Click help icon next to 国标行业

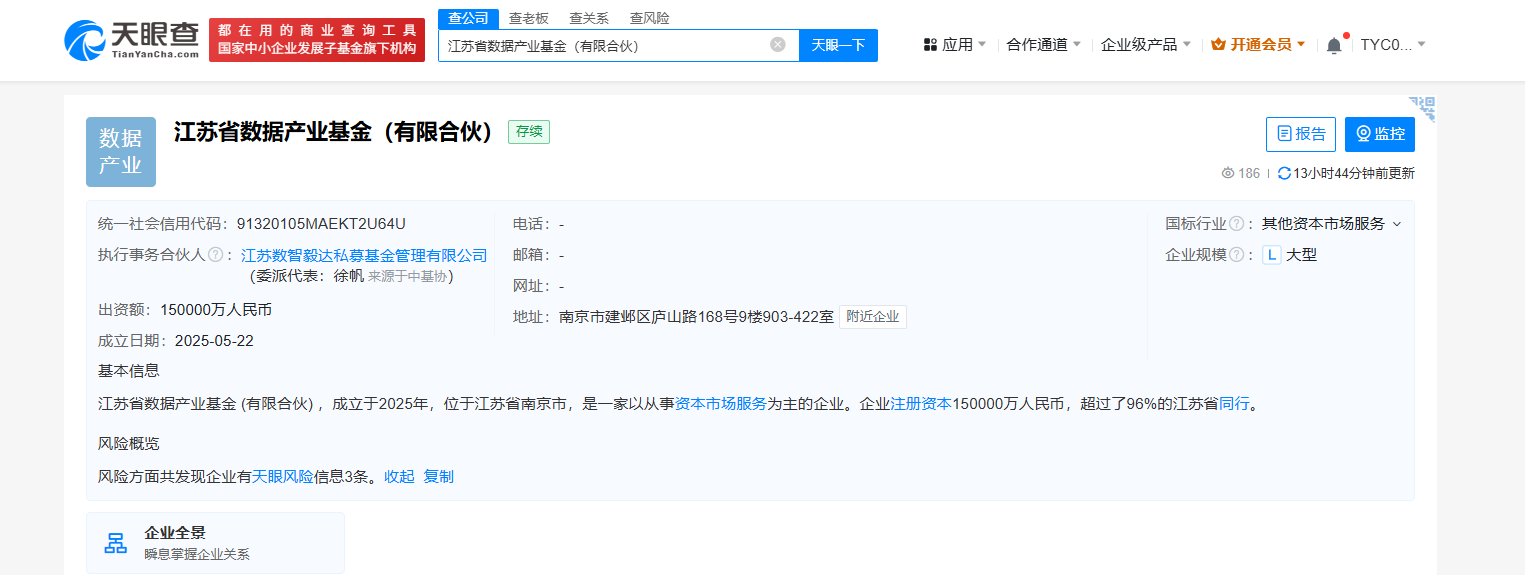click(1236, 224)
